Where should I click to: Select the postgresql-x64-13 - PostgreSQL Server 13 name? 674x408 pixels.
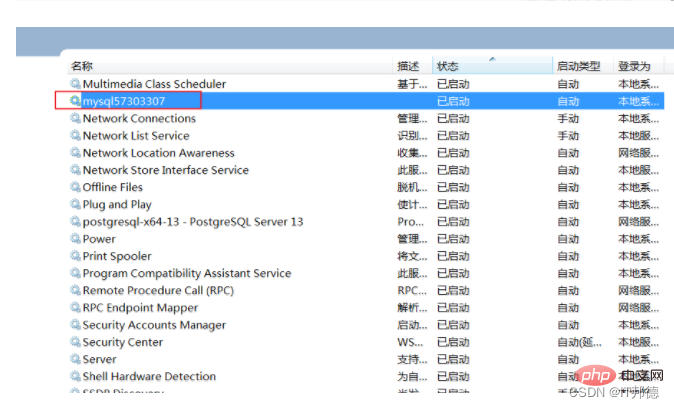(193, 221)
